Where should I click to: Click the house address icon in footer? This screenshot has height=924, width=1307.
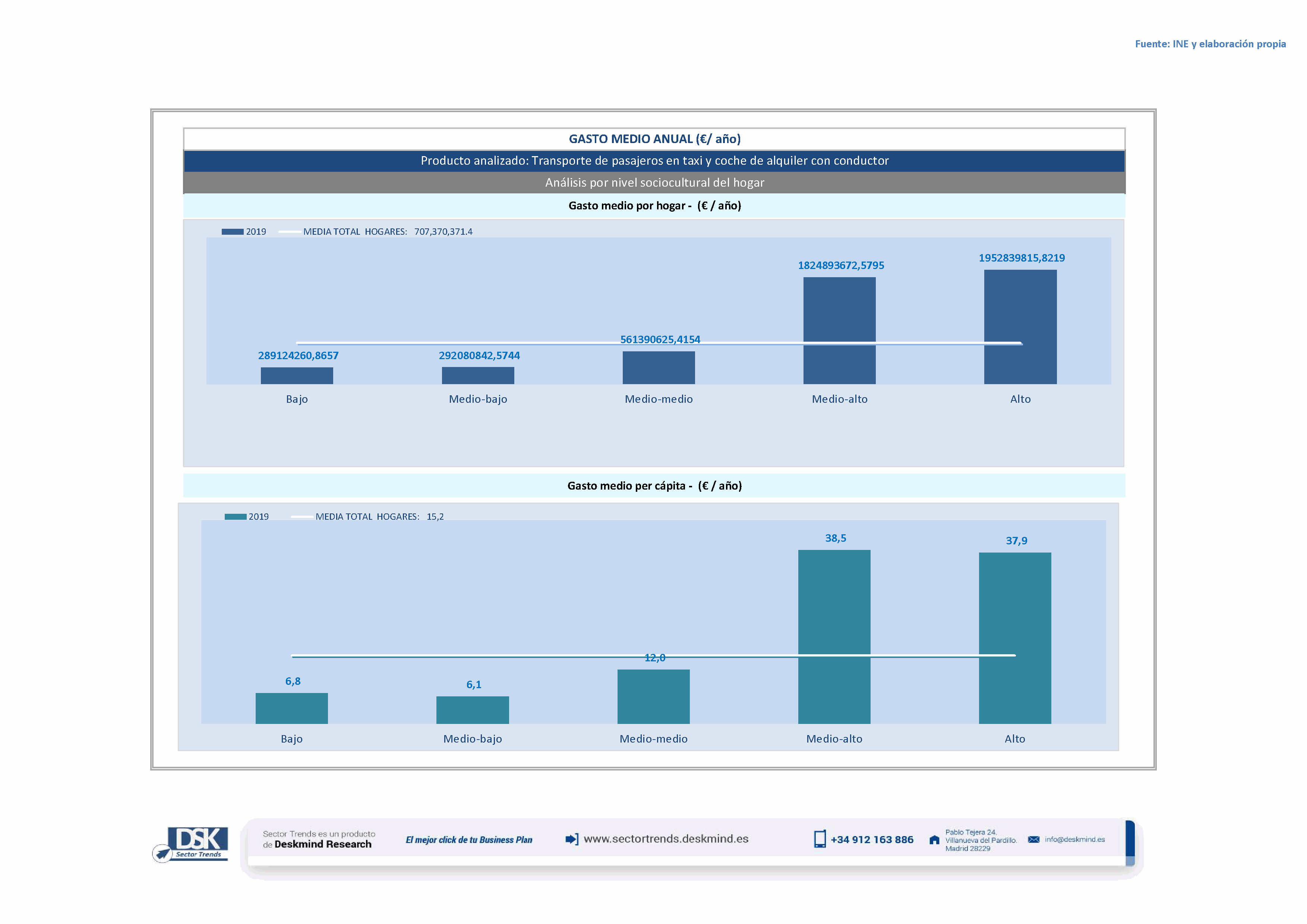pos(934,841)
